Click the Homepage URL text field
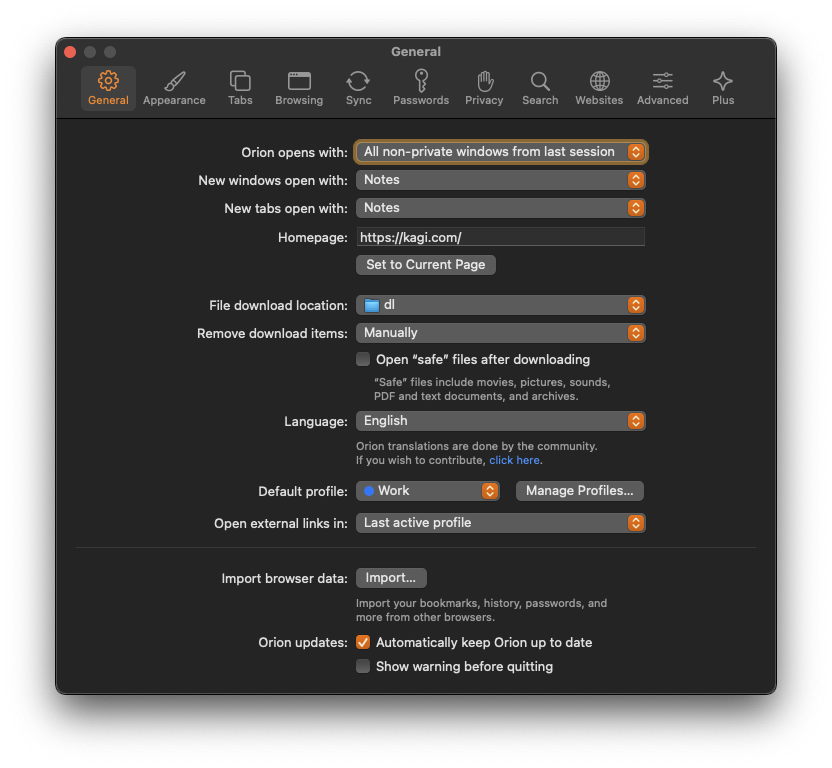 coord(500,237)
